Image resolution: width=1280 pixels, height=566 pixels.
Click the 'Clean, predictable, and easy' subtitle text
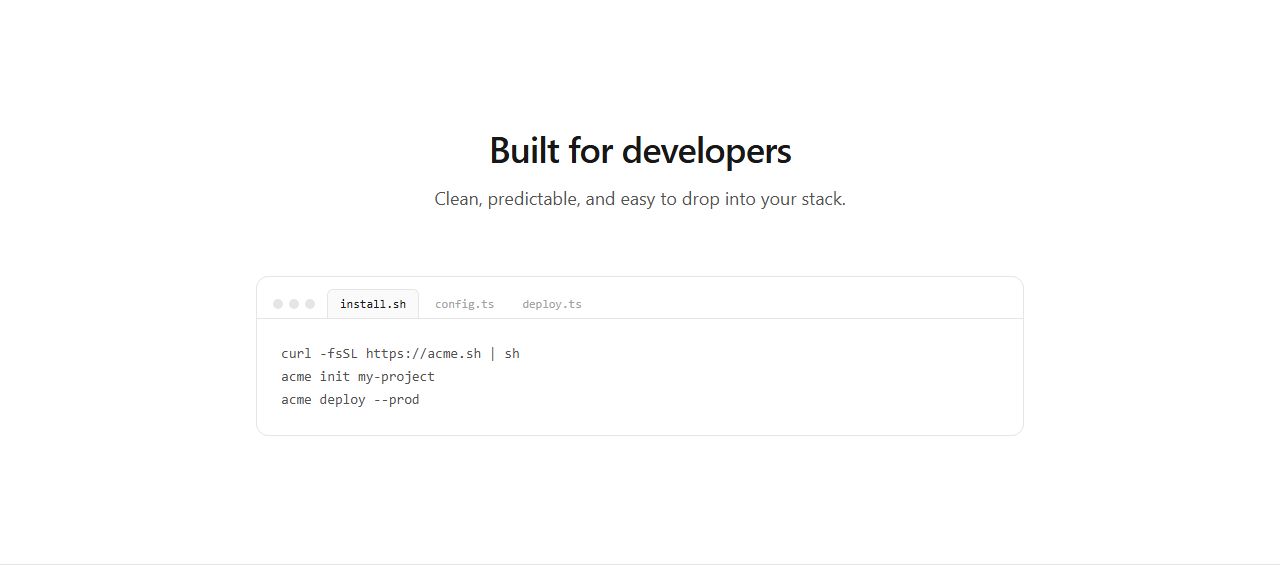tap(640, 199)
